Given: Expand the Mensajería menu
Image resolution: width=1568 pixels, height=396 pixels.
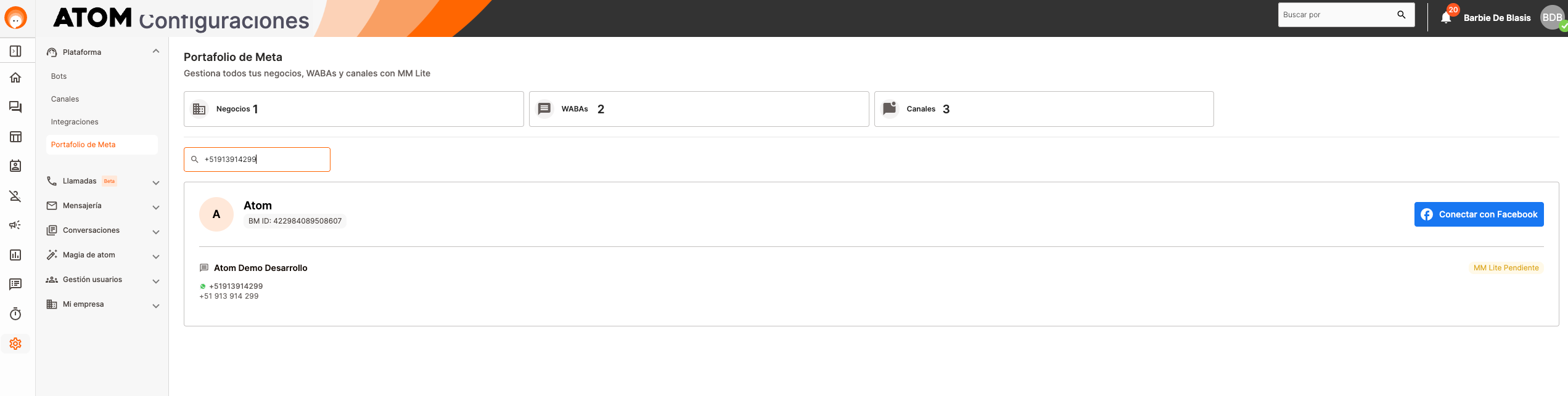Looking at the screenshot, I should point(156,206).
